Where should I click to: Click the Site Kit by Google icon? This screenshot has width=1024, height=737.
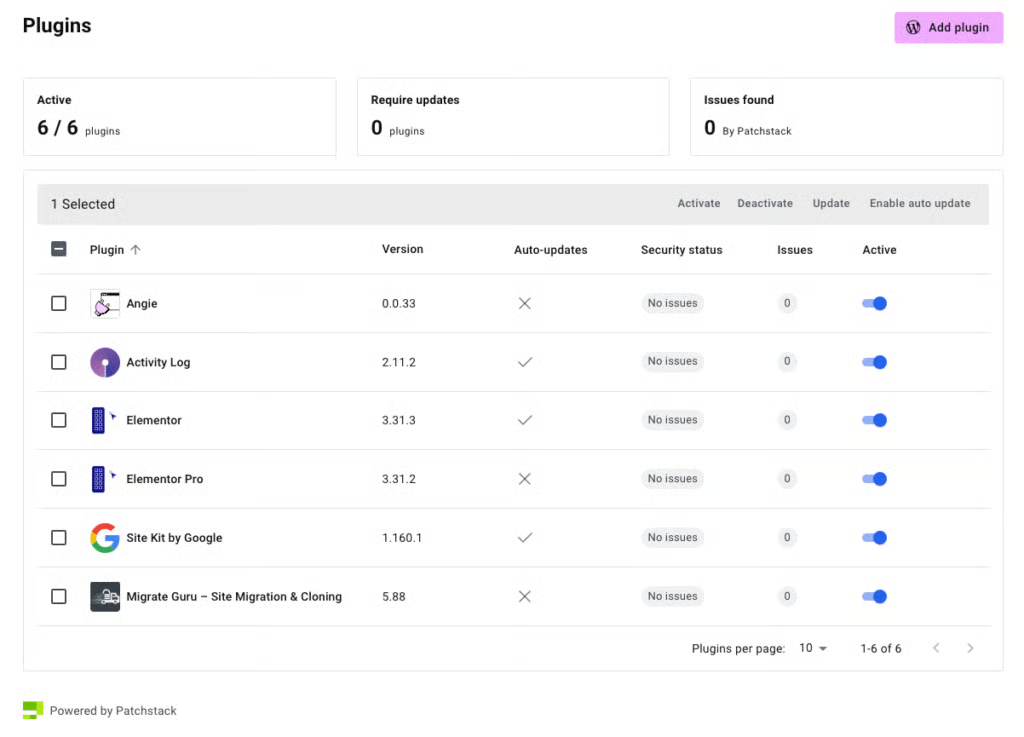click(105, 538)
